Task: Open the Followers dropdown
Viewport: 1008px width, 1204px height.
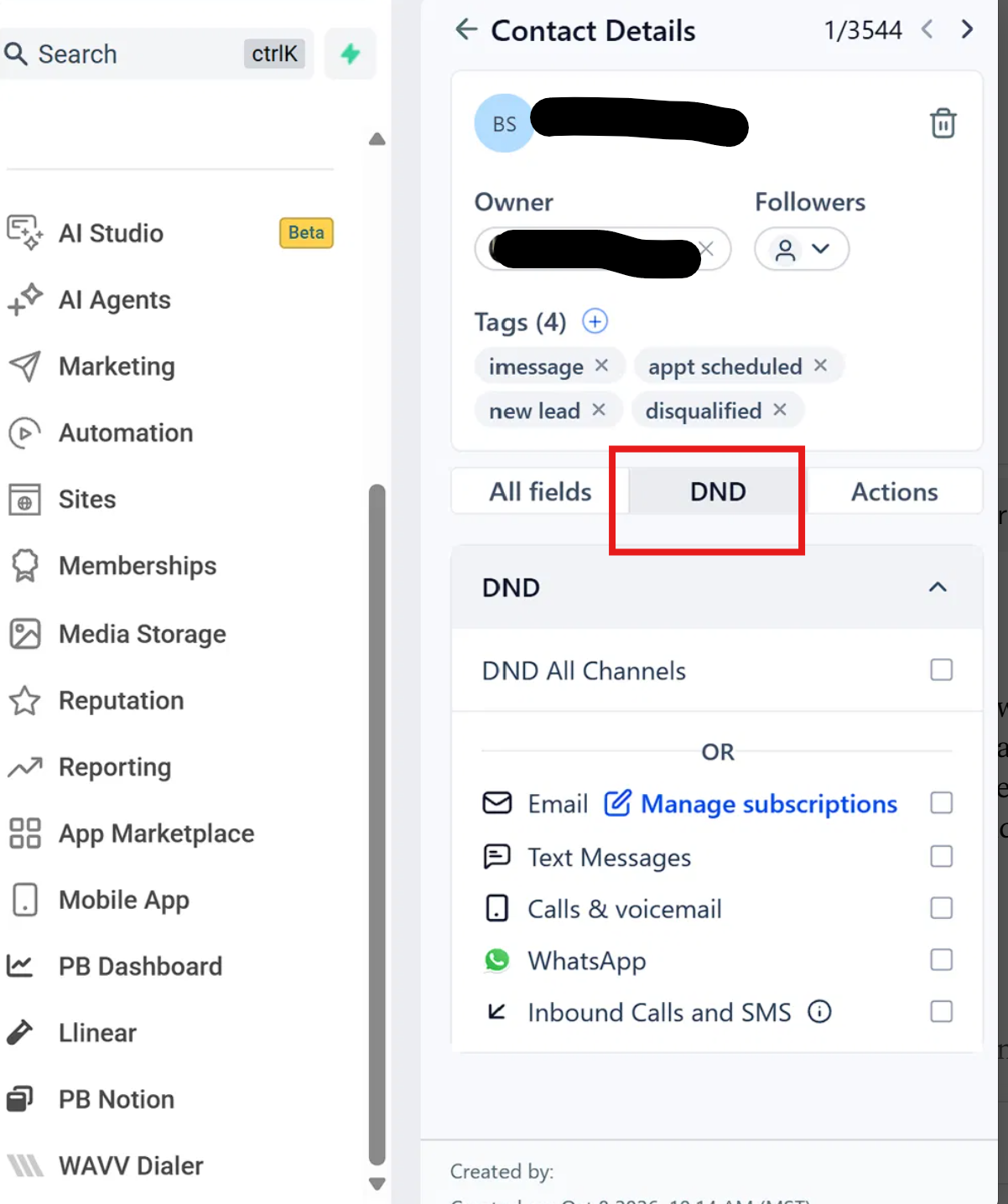Action: 802,249
